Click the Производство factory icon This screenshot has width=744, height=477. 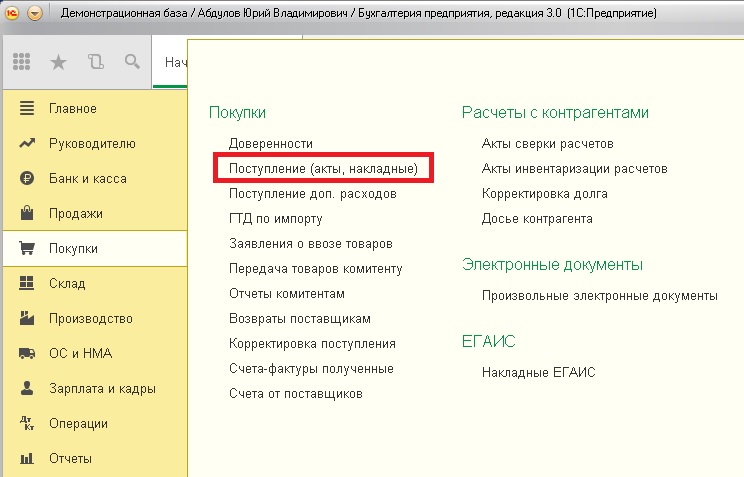27,318
